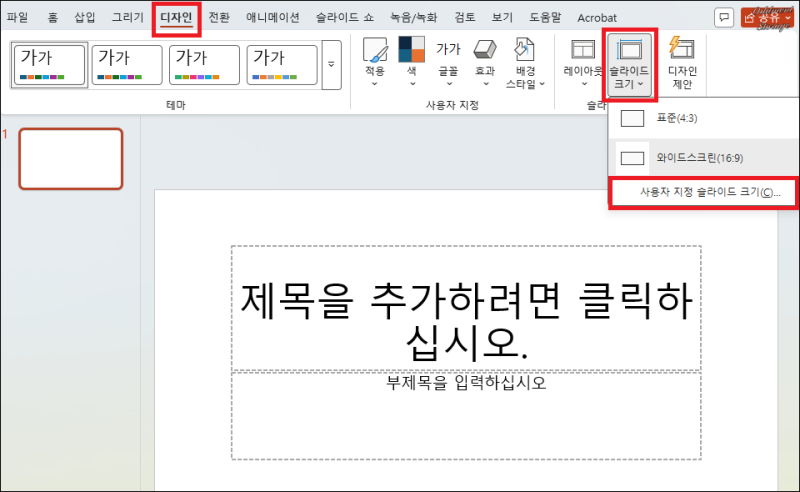Click the title placeholder 제목을 추가하려면
The height and width of the screenshot is (492, 800).
tap(466, 308)
